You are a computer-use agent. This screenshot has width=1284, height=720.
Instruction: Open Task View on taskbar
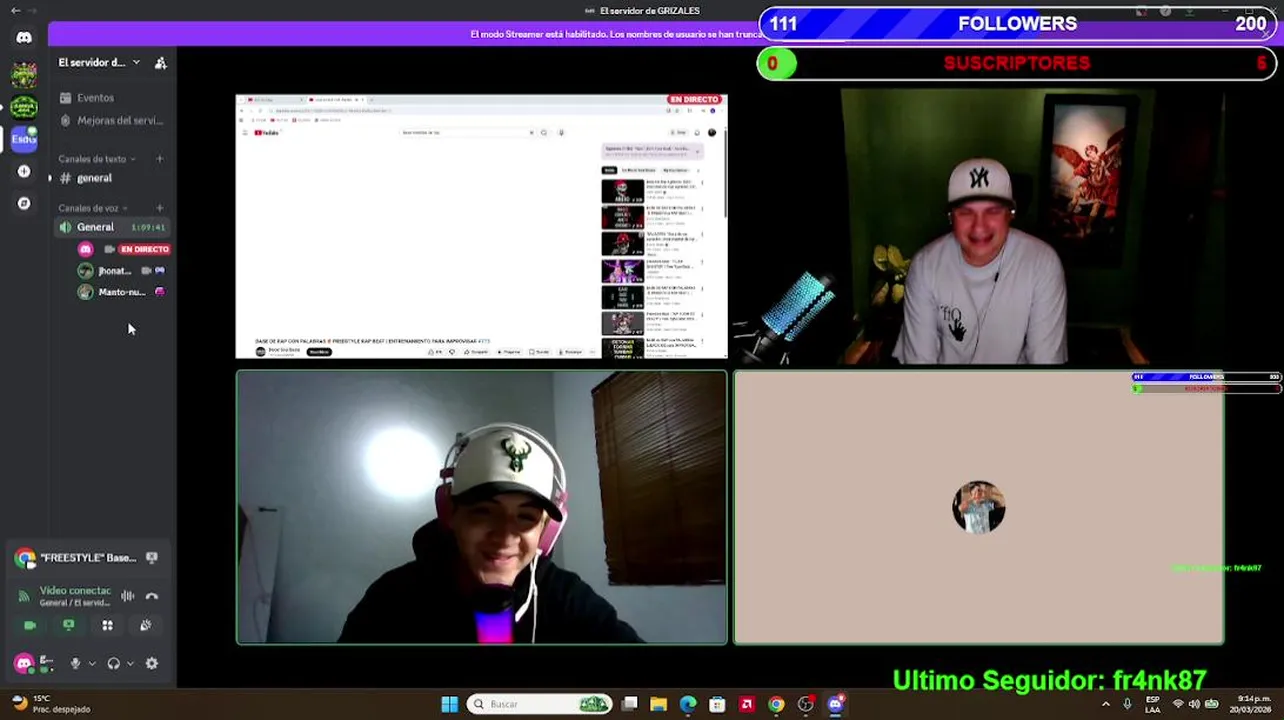tap(630, 704)
